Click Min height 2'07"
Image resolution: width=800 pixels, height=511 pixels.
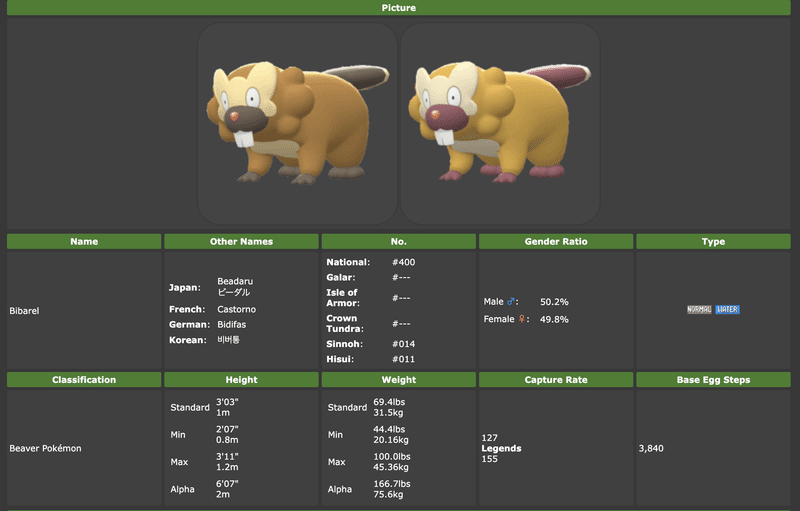point(227,429)
